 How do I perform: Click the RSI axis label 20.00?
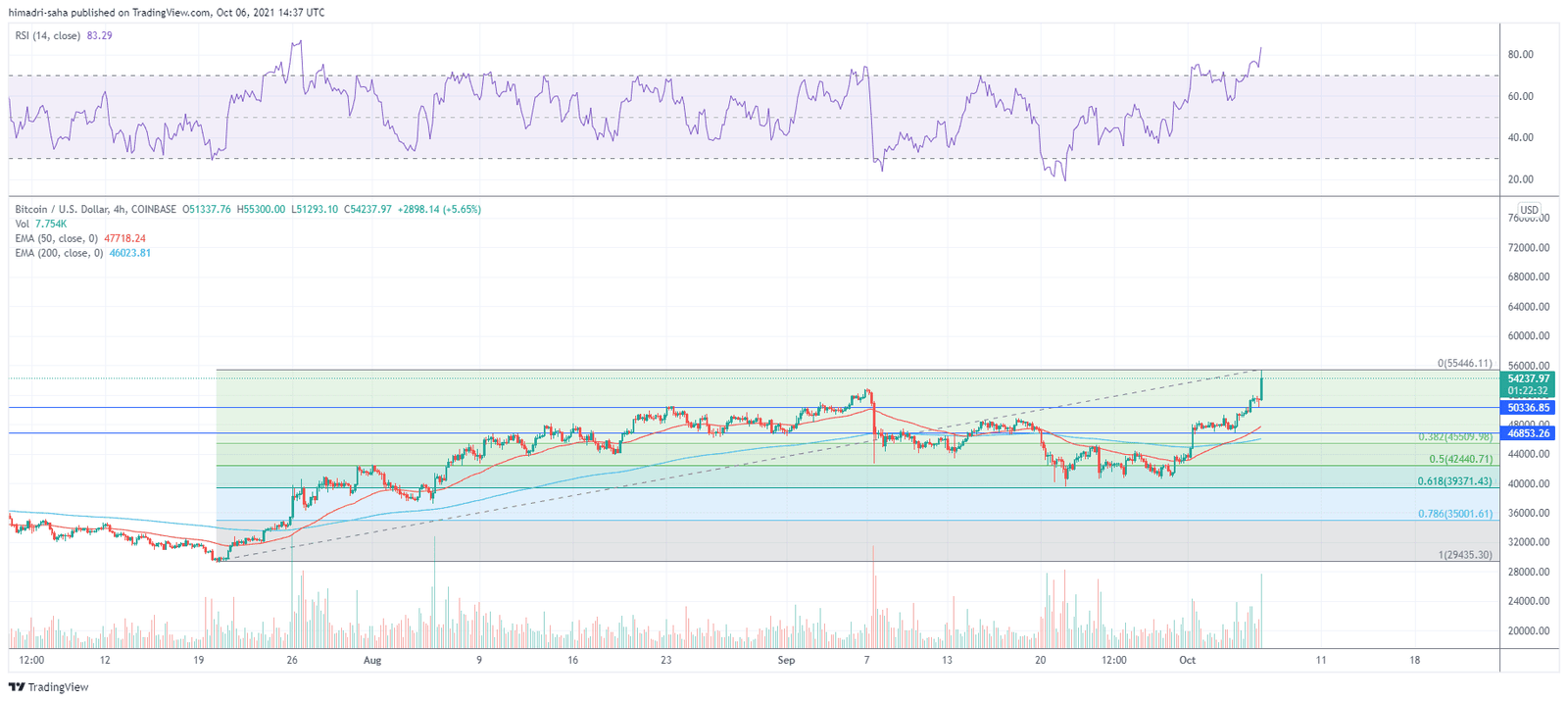point(1521,179)
